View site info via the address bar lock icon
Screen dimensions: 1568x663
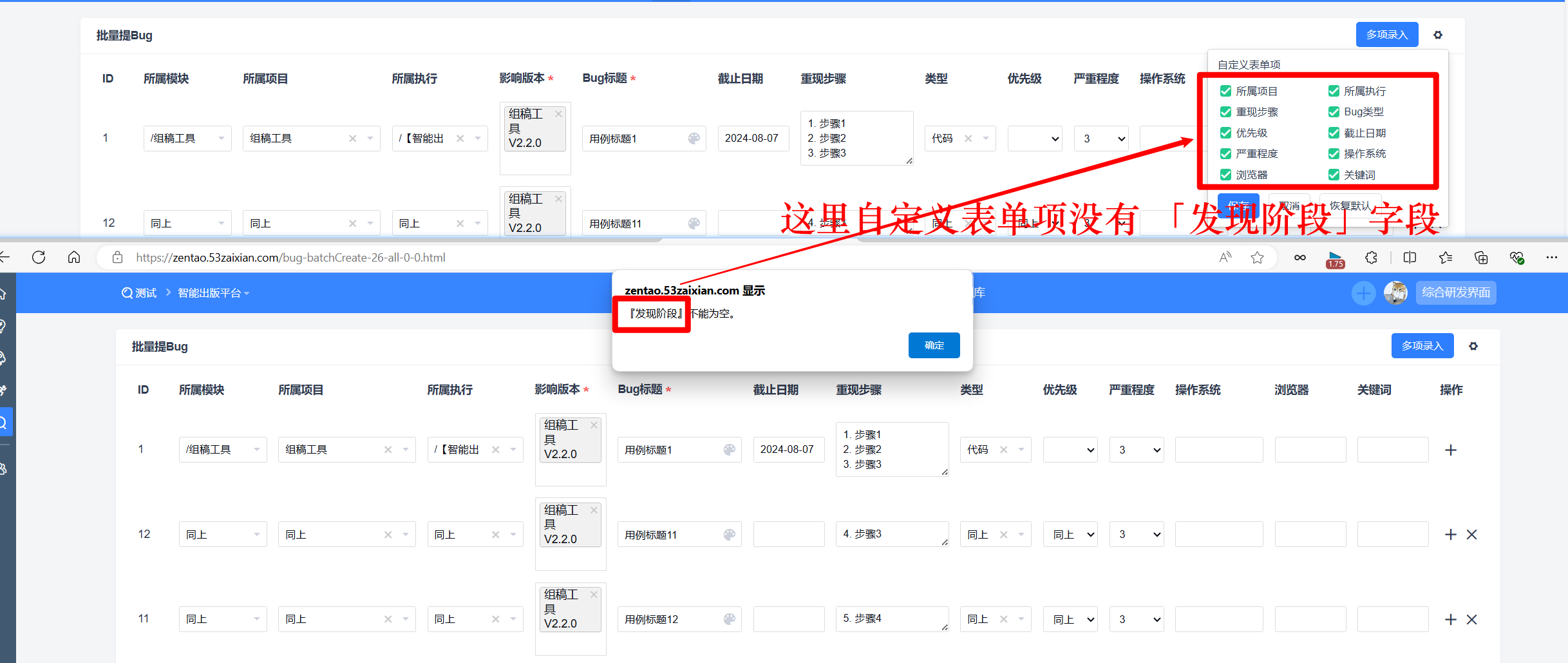click(x=117, y=258)
